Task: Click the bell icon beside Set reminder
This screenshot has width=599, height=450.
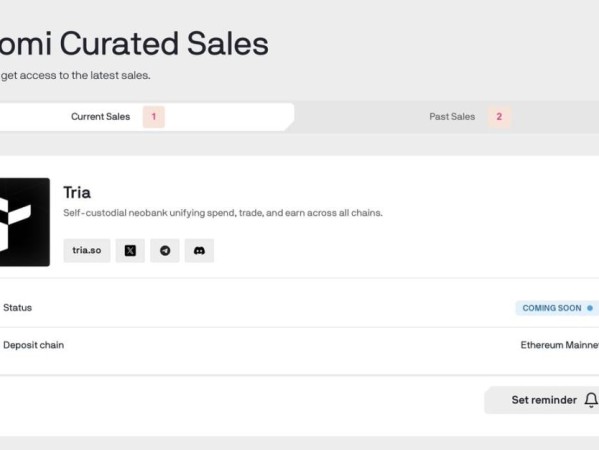Action: pos(591,400)
